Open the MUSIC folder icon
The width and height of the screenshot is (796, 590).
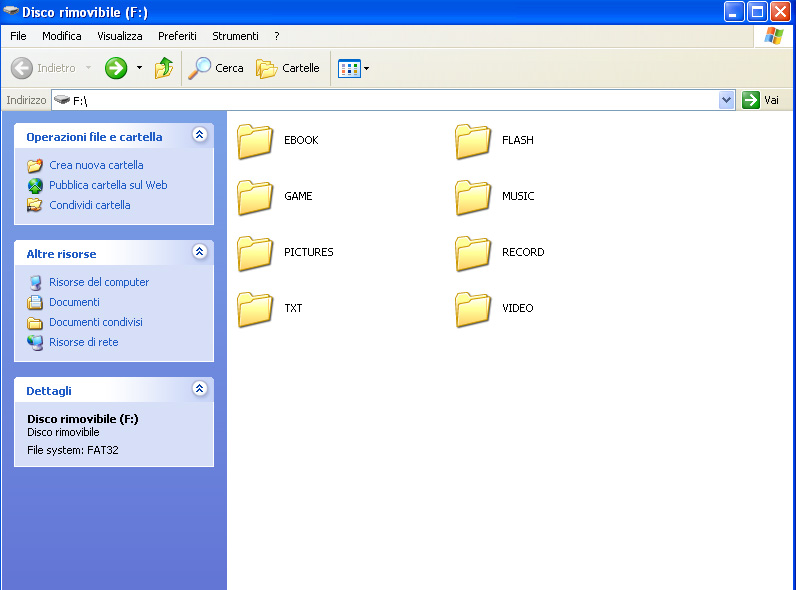(473, 197)
